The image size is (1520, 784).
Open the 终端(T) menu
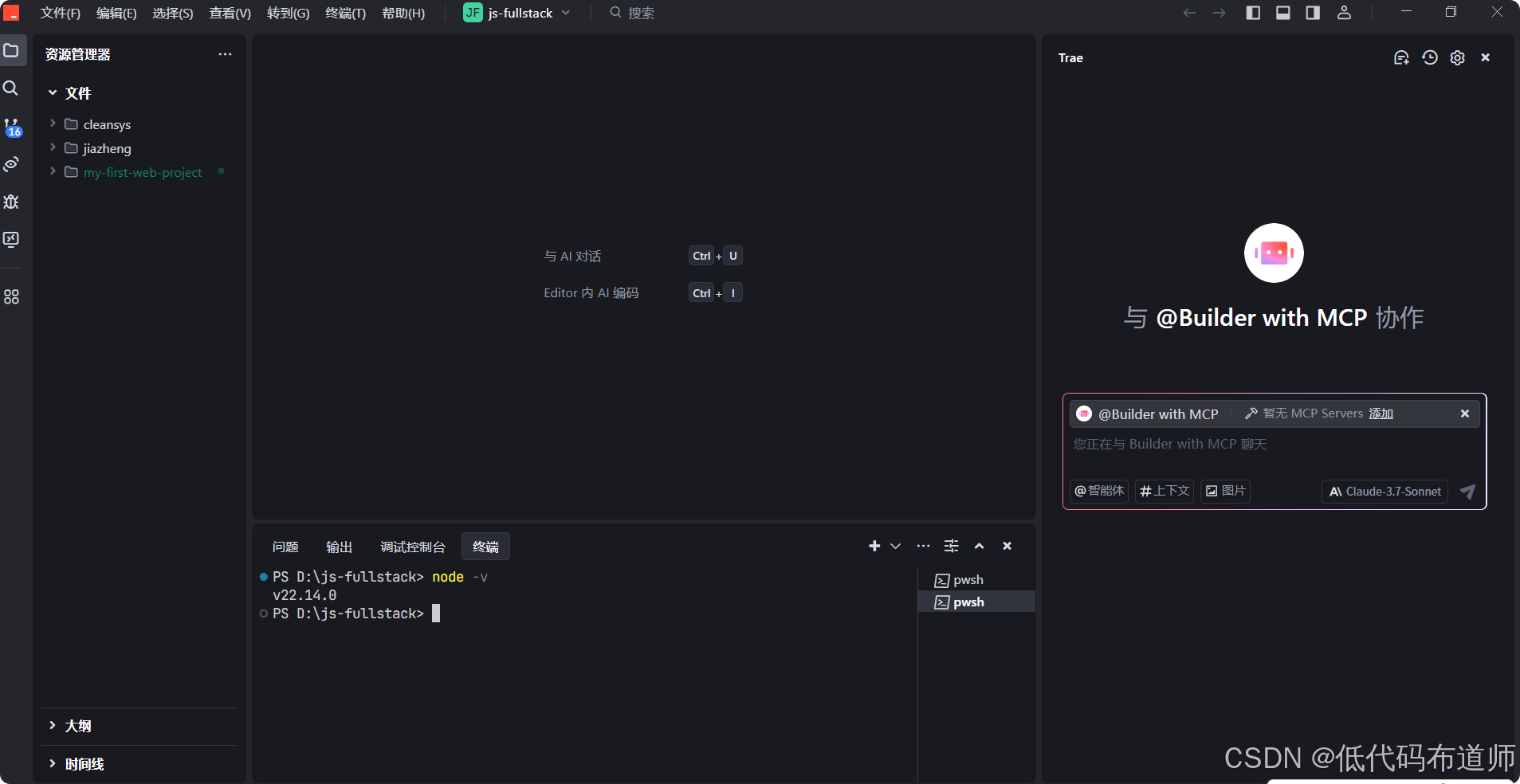pos(346,13)
